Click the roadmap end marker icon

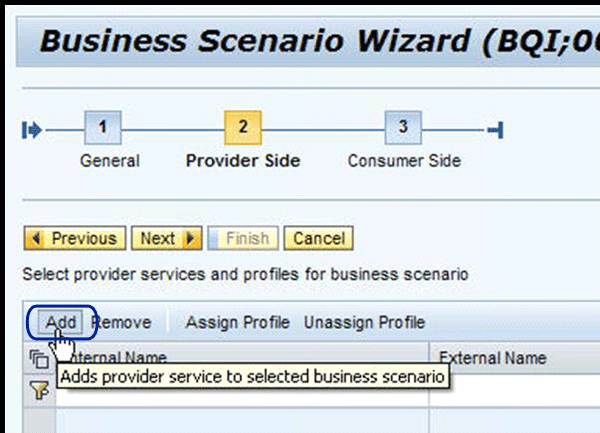(x=495, y=129)
